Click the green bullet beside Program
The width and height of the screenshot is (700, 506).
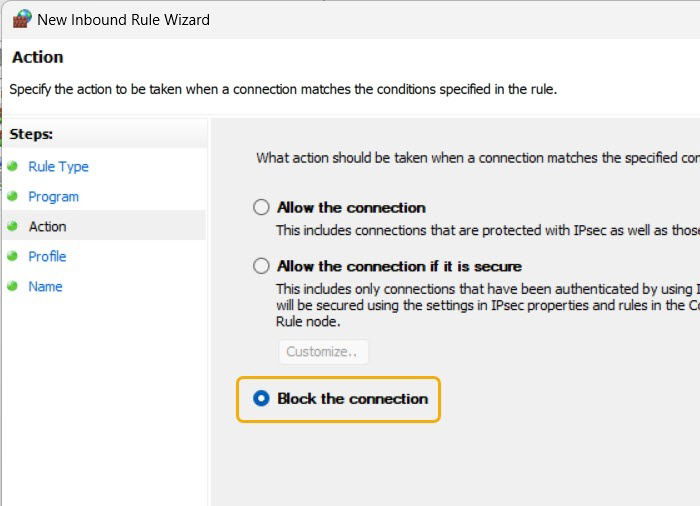pyautogui.click(x=12, y=196)
